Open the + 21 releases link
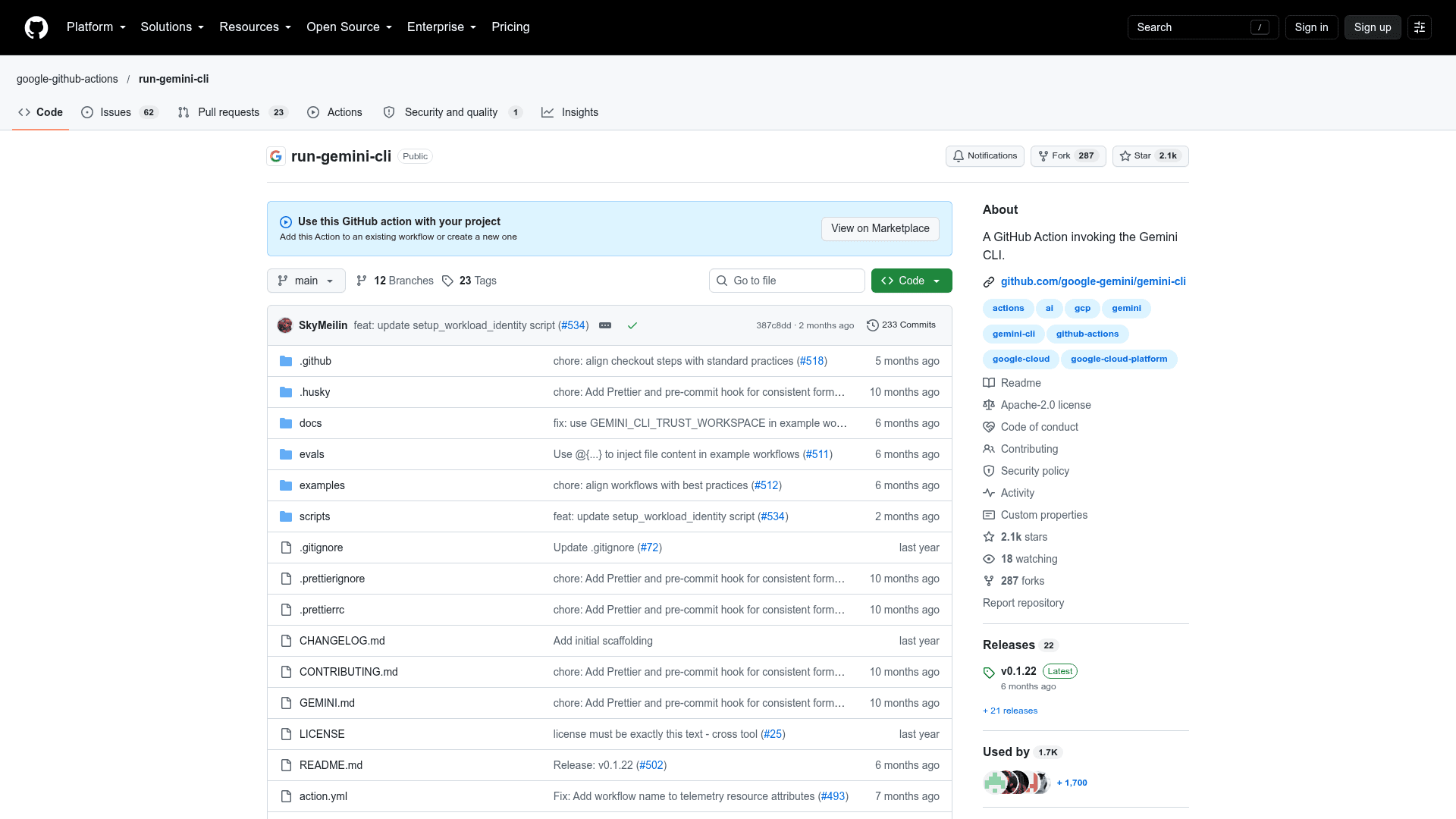1456x819 pixels. click(1010, 711)
